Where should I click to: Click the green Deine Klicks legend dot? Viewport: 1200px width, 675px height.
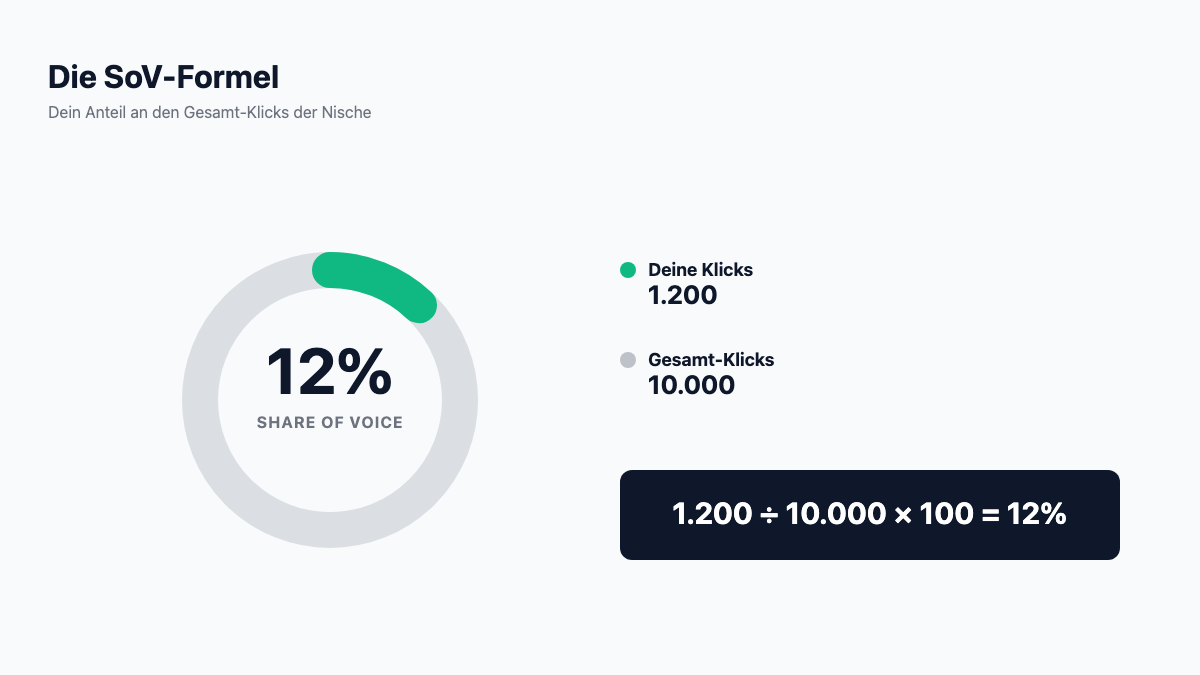628,270
